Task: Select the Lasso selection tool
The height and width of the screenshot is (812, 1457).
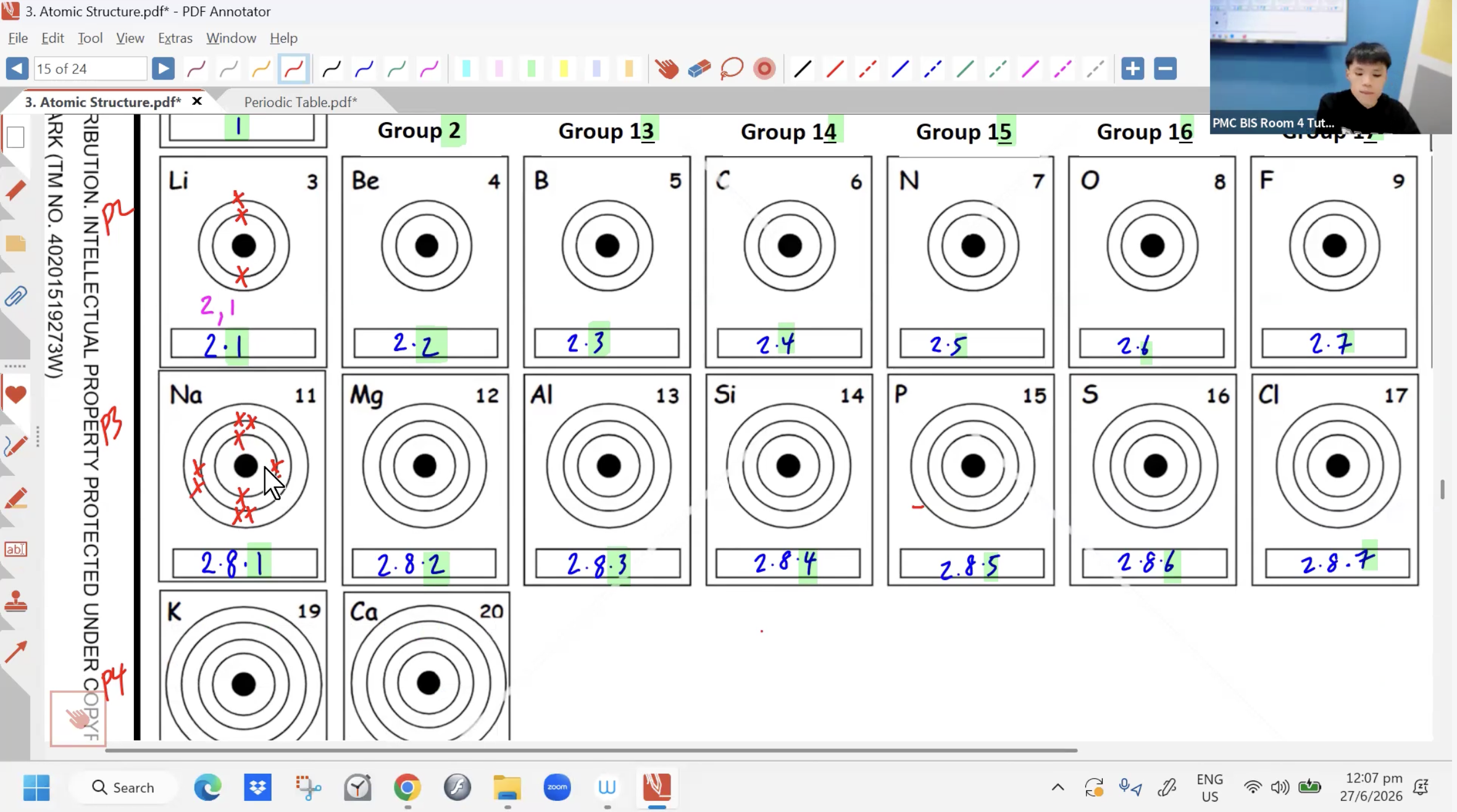Action: point(732,68)
